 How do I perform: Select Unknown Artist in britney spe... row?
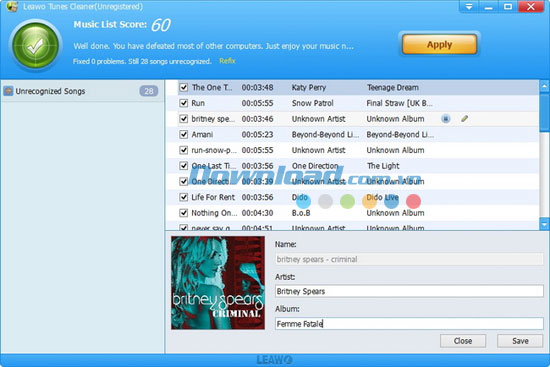click(x=318, y=119)
